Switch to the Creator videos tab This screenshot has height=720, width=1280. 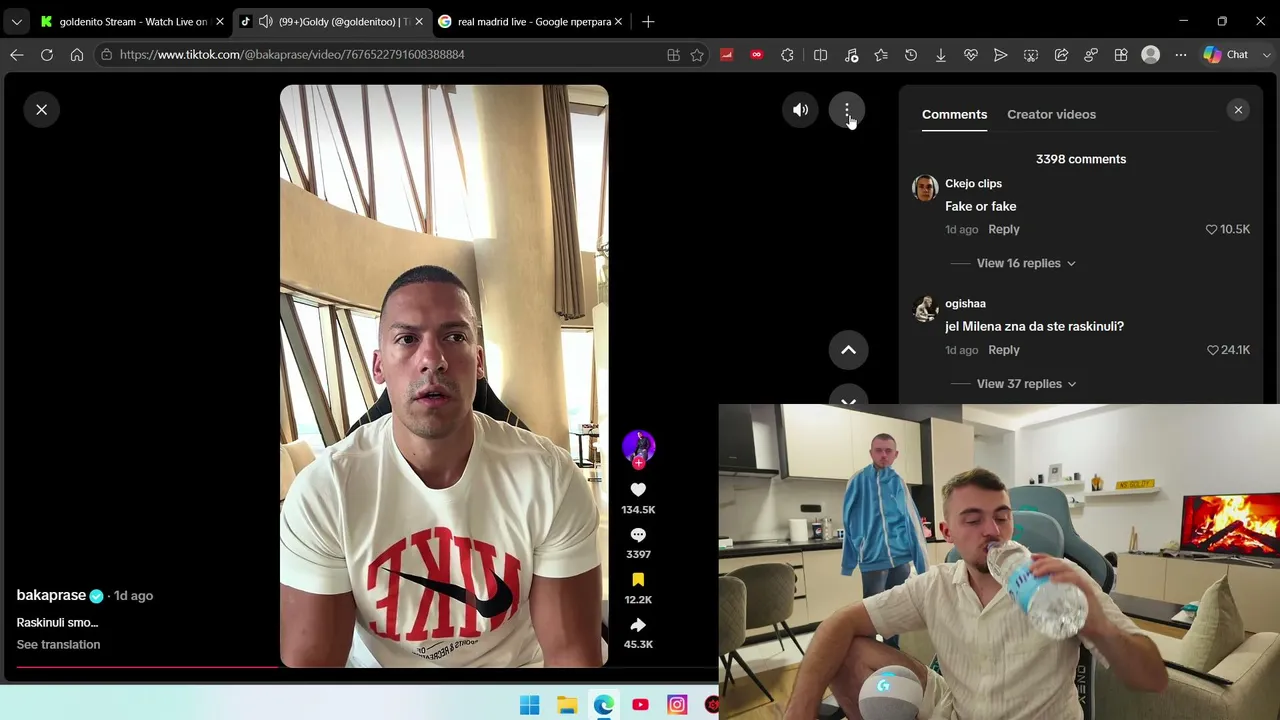(1051, 114)
